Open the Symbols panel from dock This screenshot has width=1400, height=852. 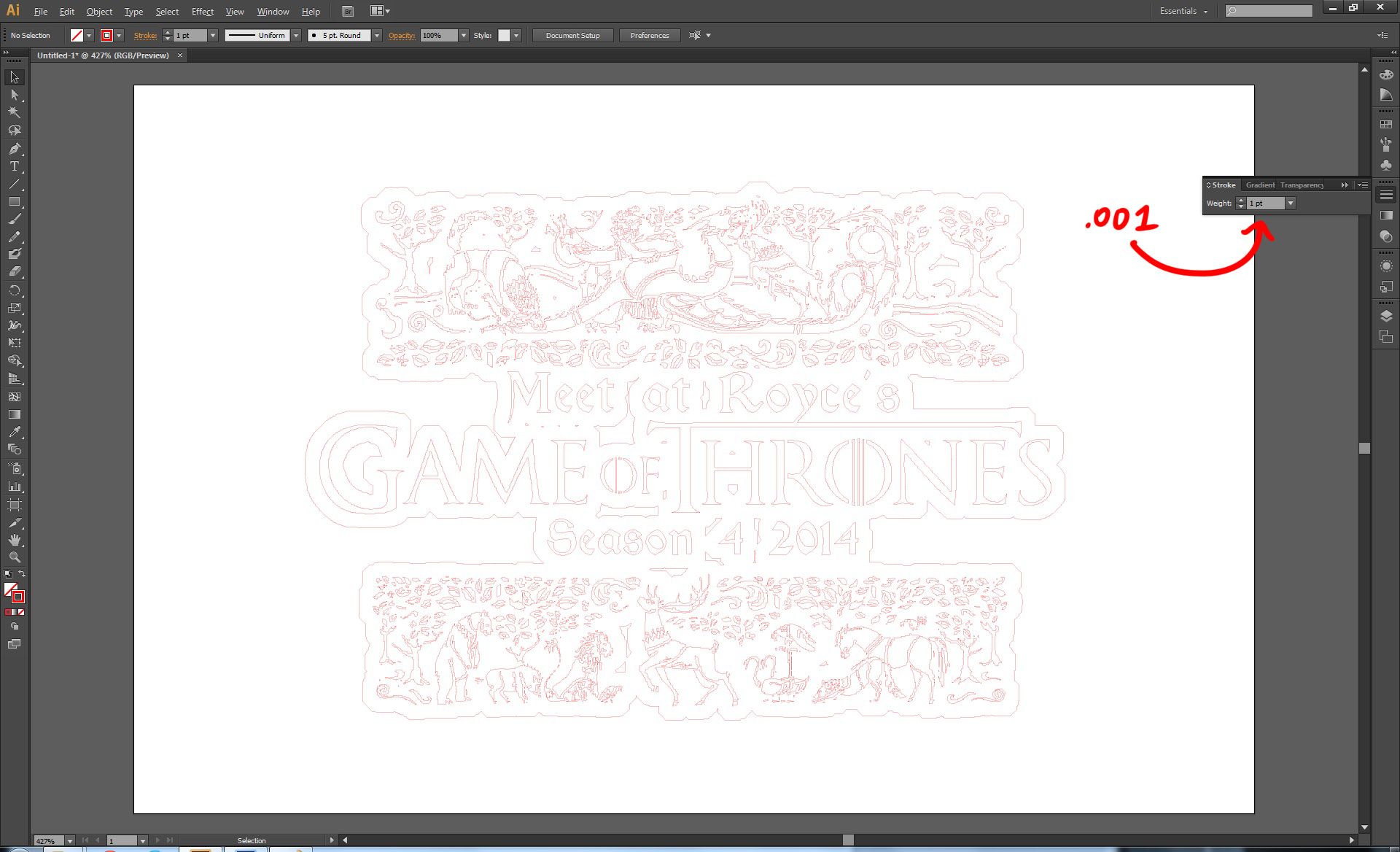click(1386, 166)
